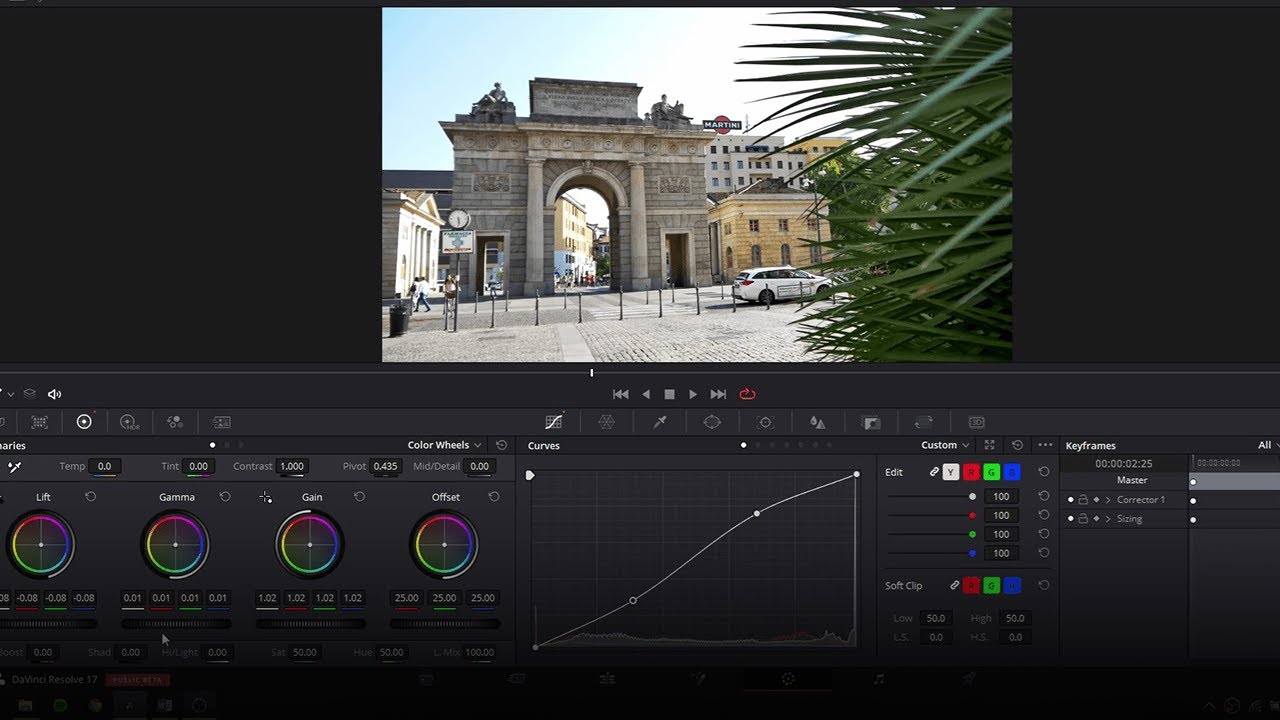Open the Color Match palette
The image size is (1280, 720).
39,422
